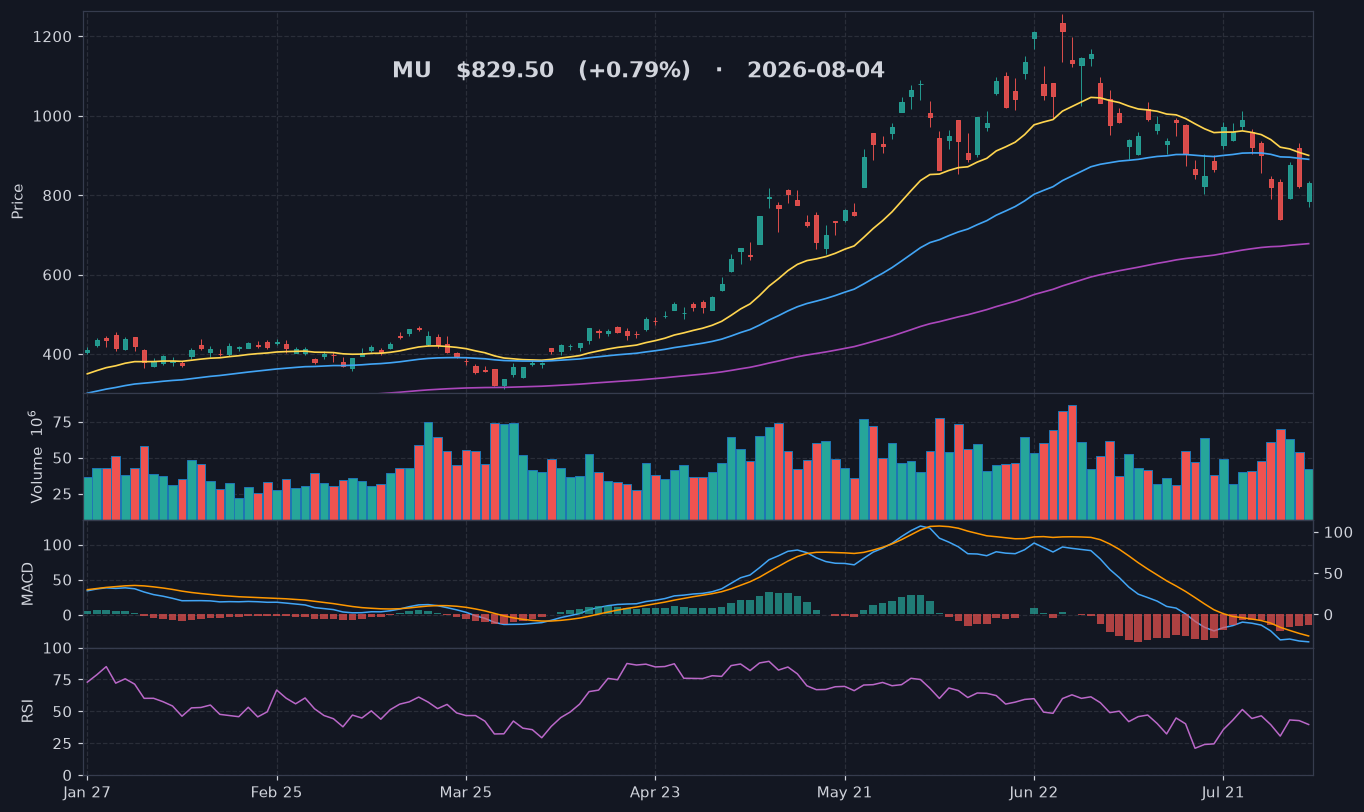Click the 400 tick on the Price axis
The height and width of the screenshot is (812, 1364).
pos(58,355)
